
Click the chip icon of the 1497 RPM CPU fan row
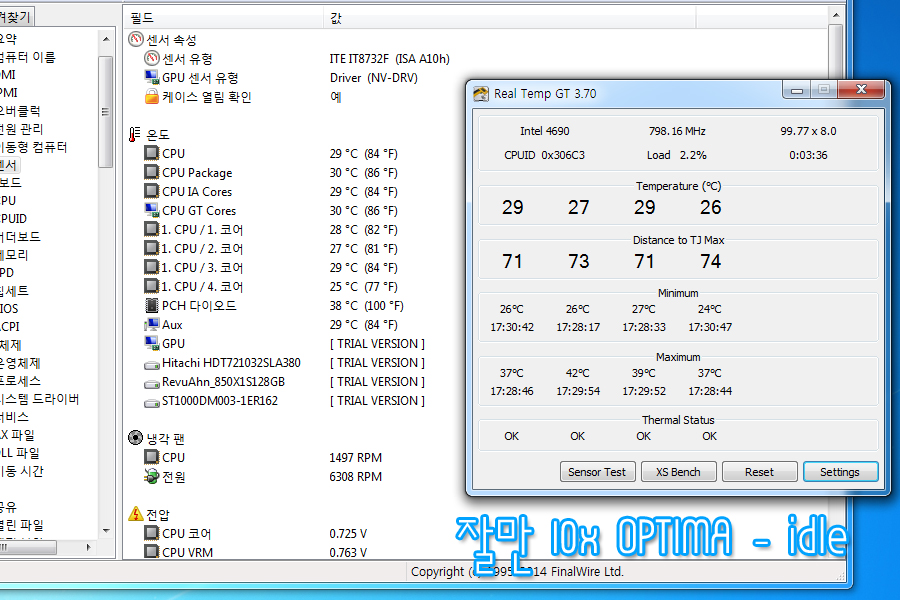(152, 457)
